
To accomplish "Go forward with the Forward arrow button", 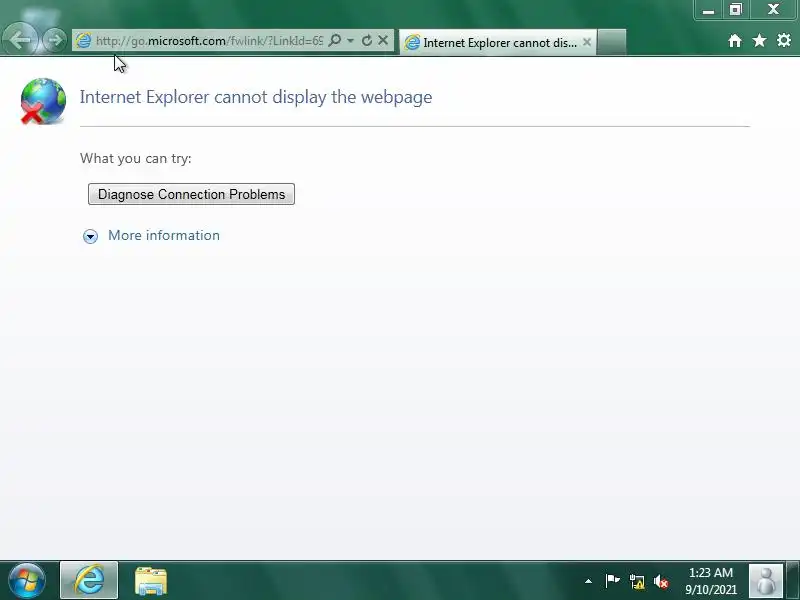I will click(54, 40).
